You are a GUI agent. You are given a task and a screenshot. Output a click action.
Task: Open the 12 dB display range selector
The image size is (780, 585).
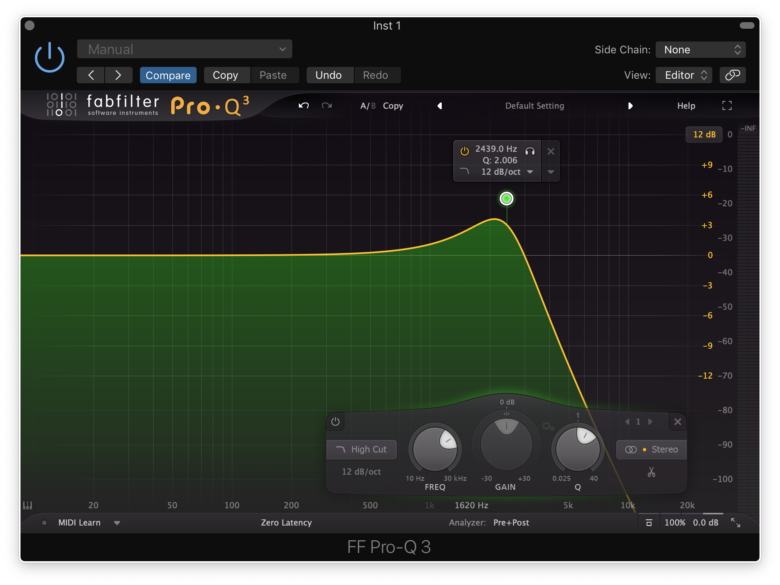pyautogui.click(x=704, y=134)
